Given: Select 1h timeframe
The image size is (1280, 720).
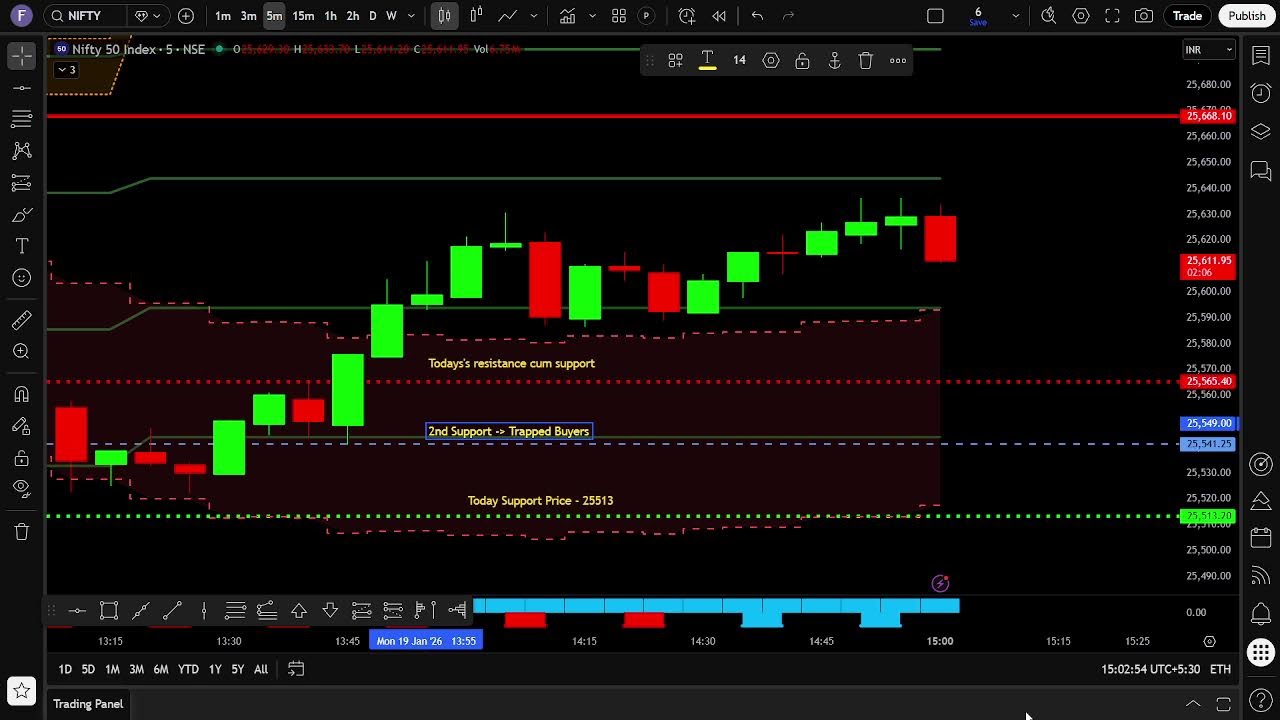Looking at the screenshot, I should point(331,16).
